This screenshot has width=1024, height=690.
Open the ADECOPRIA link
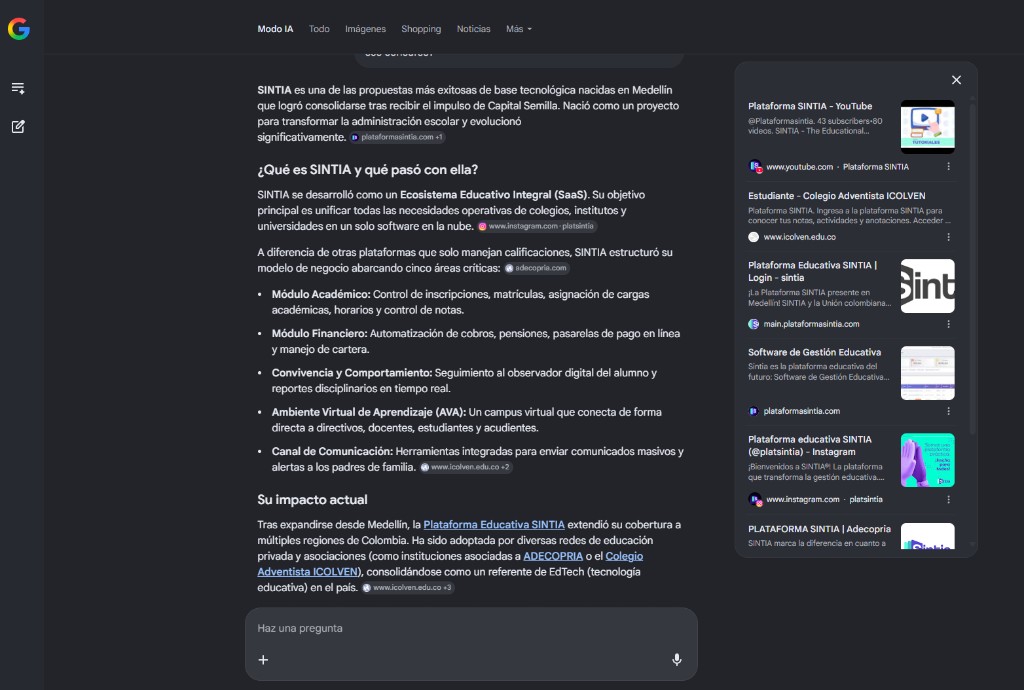pyautogui.click(x=552, y=556)
